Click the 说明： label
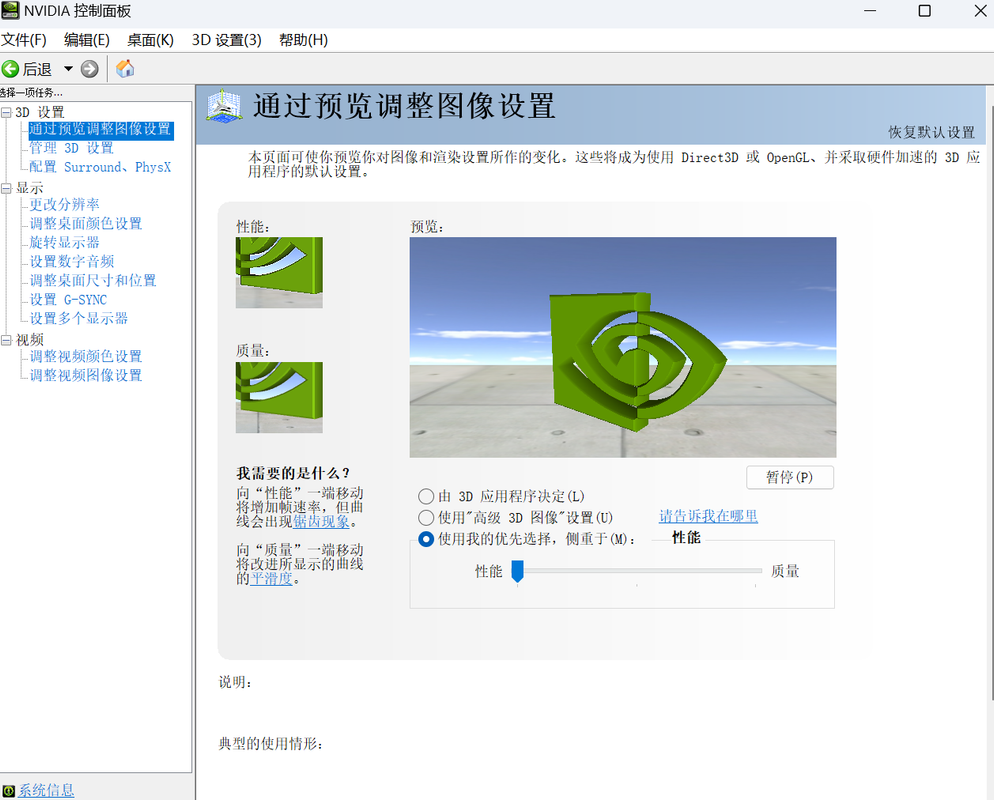994x800 pixels. point(235,682)
